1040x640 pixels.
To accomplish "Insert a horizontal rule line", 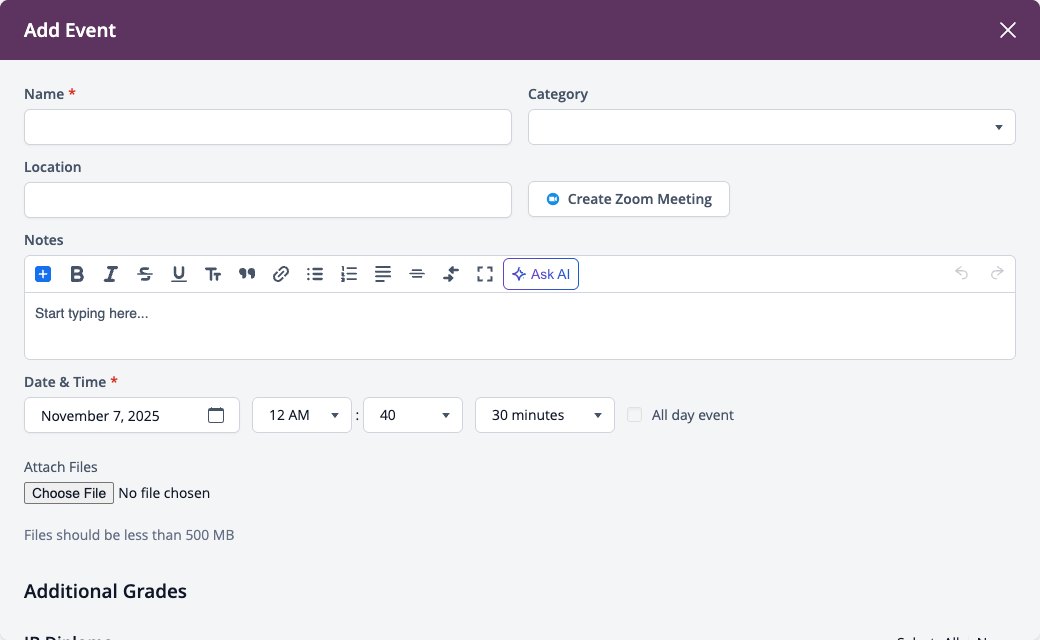I will [417, 274].
